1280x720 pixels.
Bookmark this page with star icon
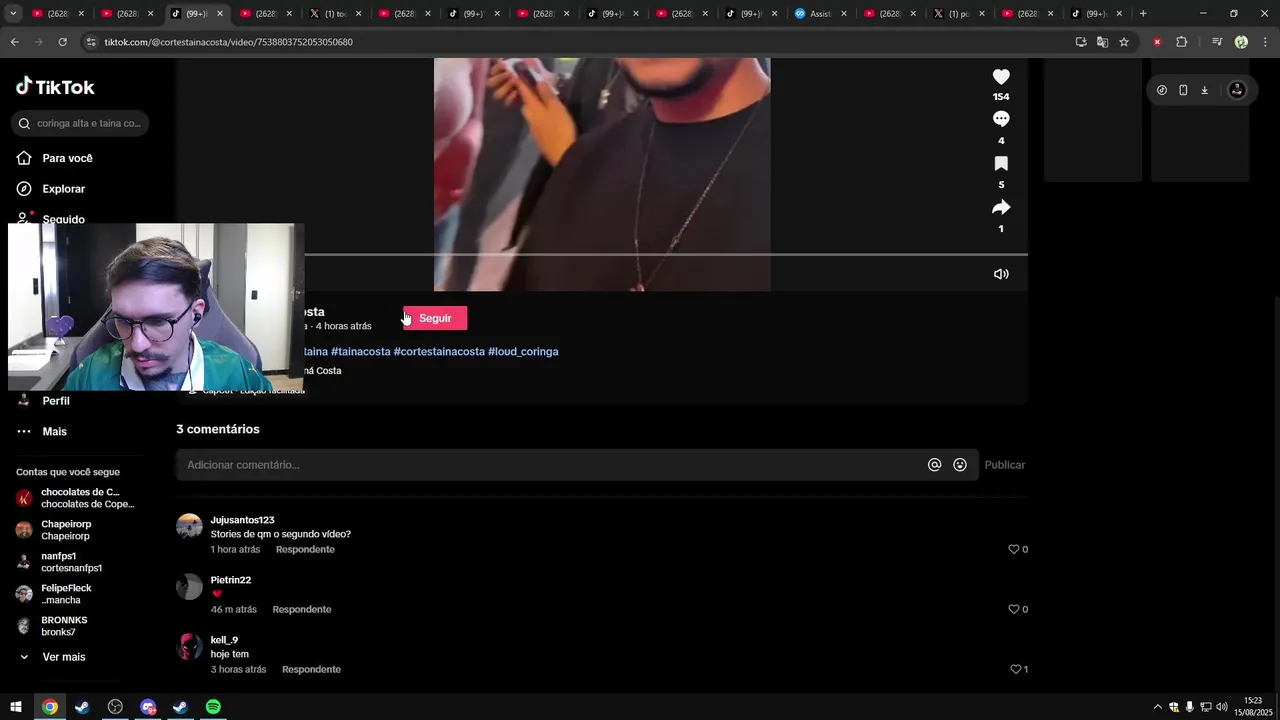(1124, 42)
